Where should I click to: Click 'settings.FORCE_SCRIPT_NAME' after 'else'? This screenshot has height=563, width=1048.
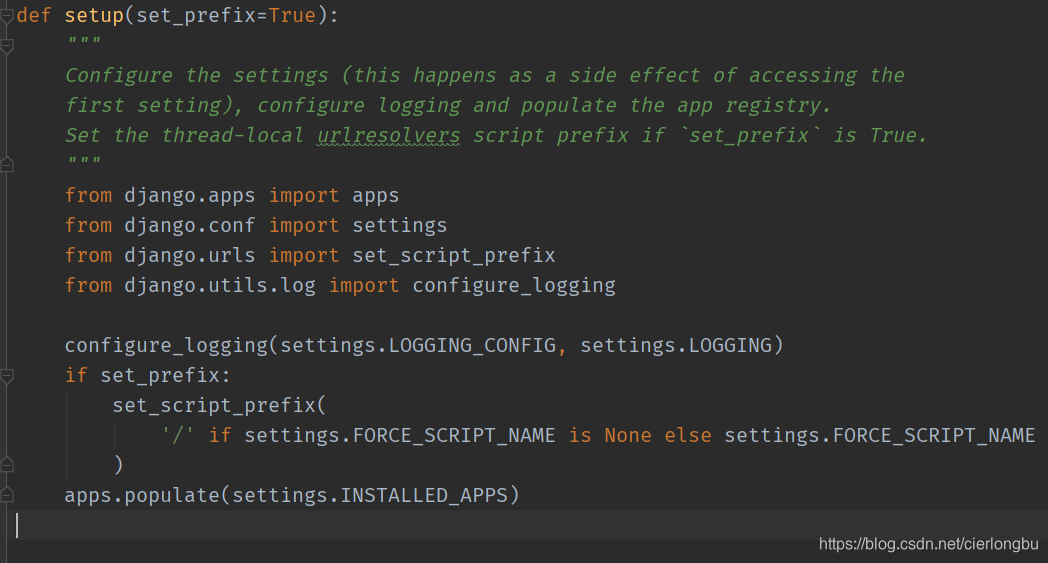[880, 435]
